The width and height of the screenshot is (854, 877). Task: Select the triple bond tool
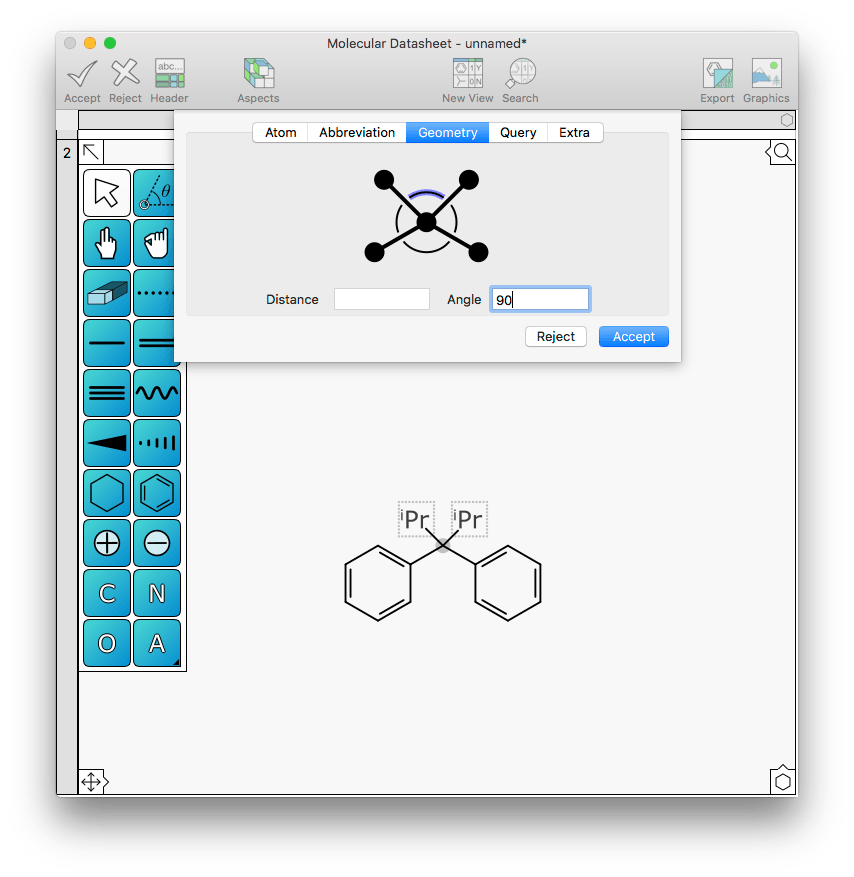(106, 393)
